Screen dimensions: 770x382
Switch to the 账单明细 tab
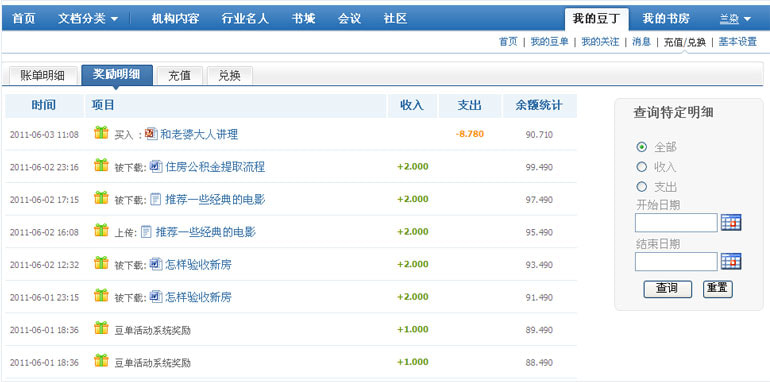point(42,76)
